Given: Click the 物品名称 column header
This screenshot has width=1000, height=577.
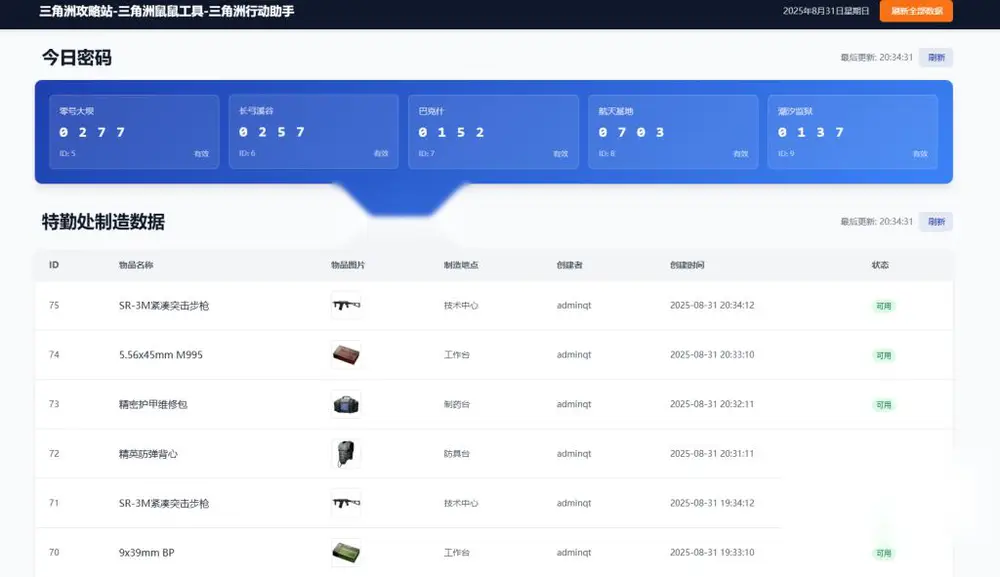Looking at the screenshot, I should tap(136, 265).
